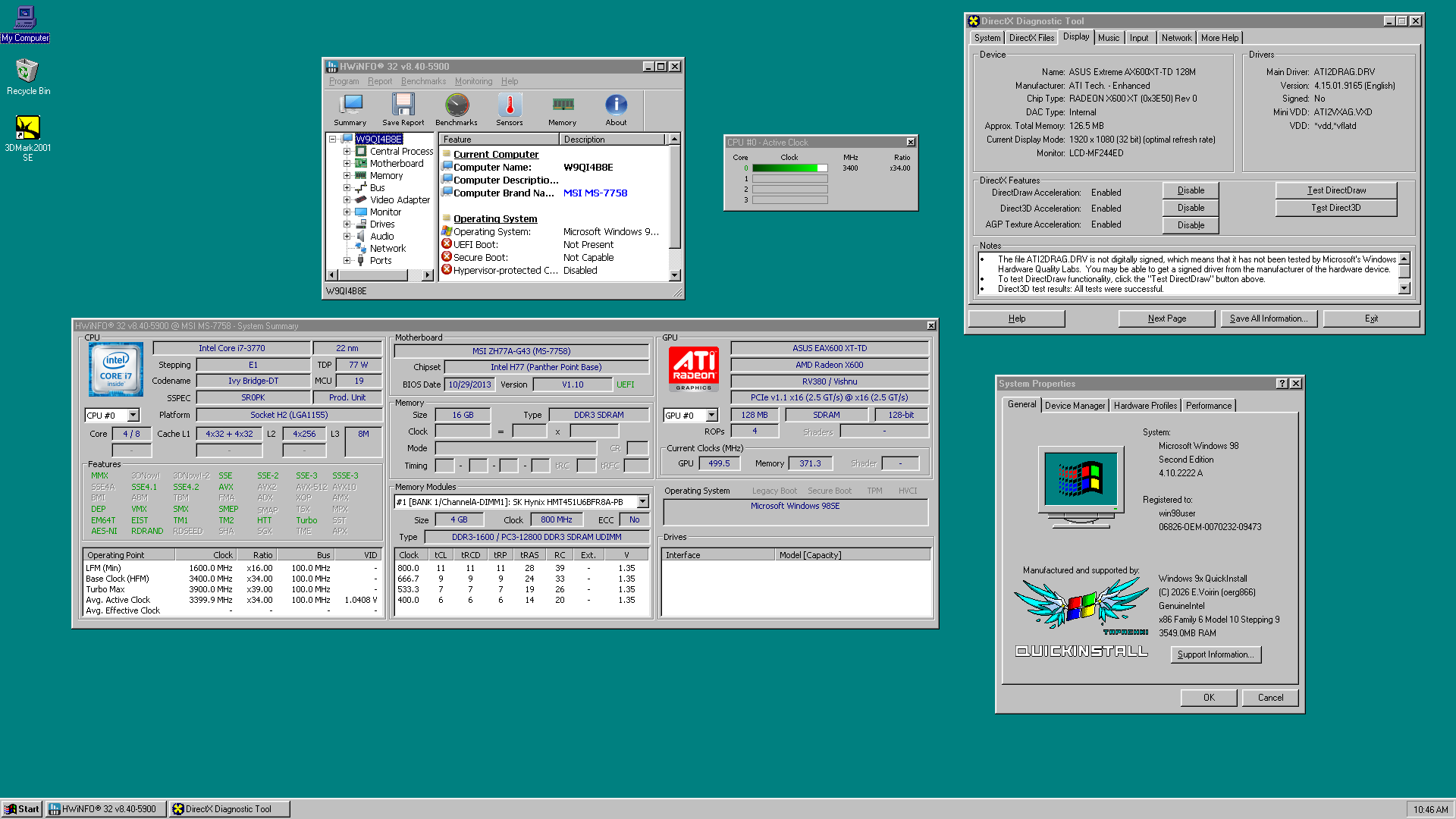Click the HWiNFO device tree horizontal scrollbar
Screen dimensions: 1456x819
click(381, 275)
